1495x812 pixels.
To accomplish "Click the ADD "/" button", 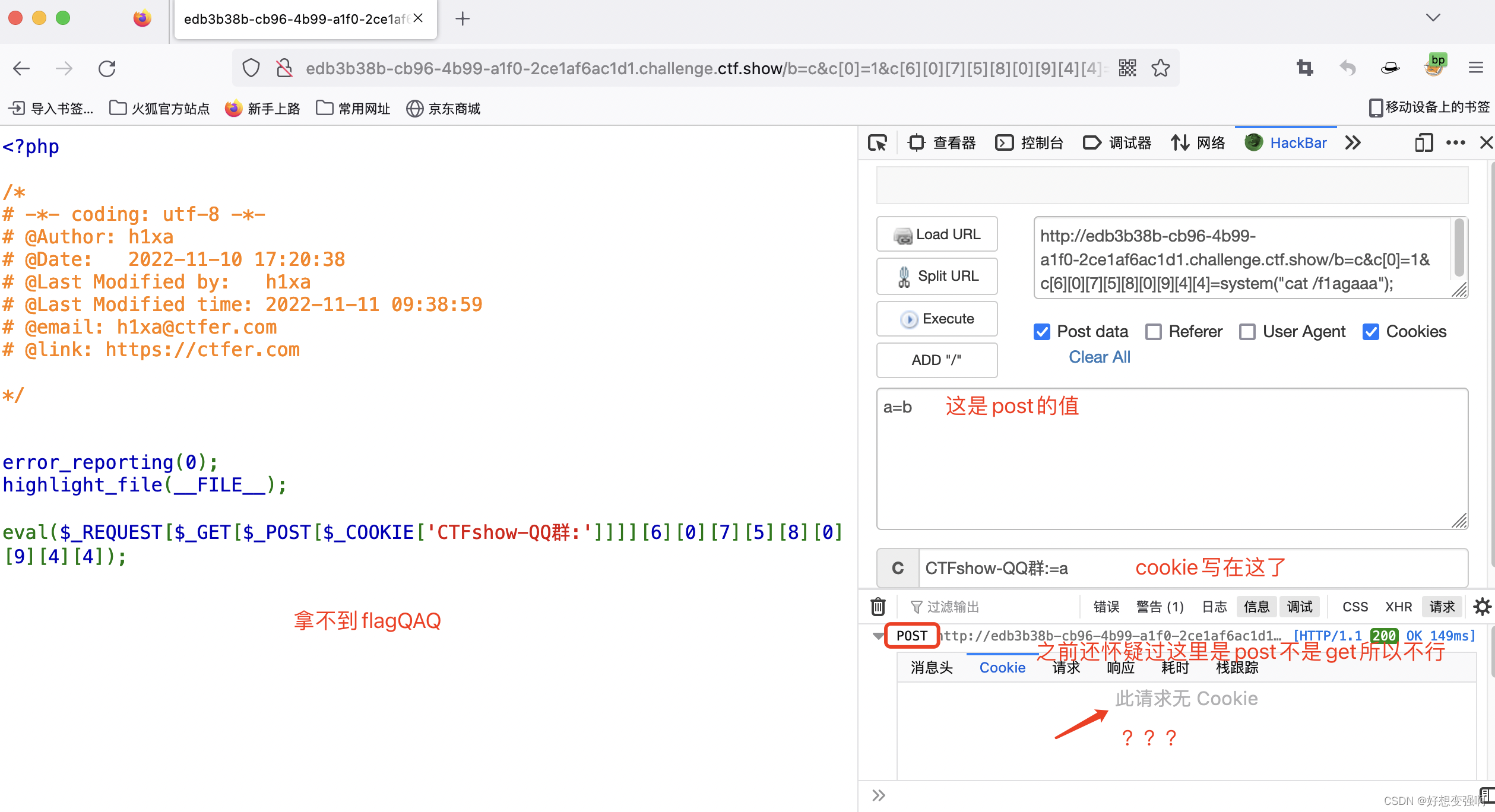I will click(937, 360).
